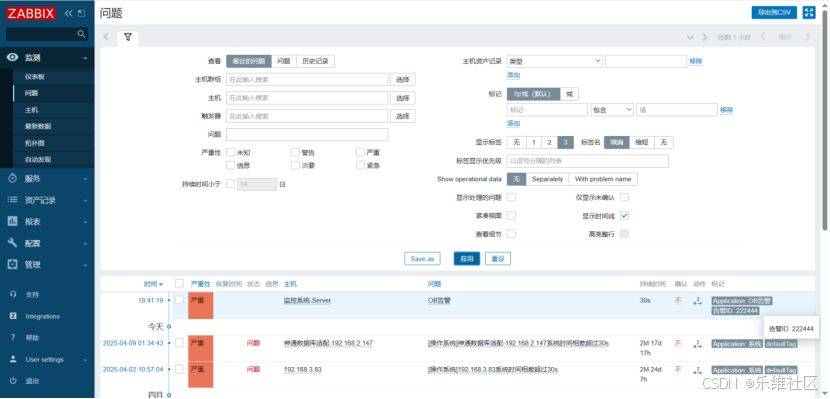Open the 包含 tag operator dropdown
Image resolution: width=830 pixels, height=399 pixels.
coord(612,110)
